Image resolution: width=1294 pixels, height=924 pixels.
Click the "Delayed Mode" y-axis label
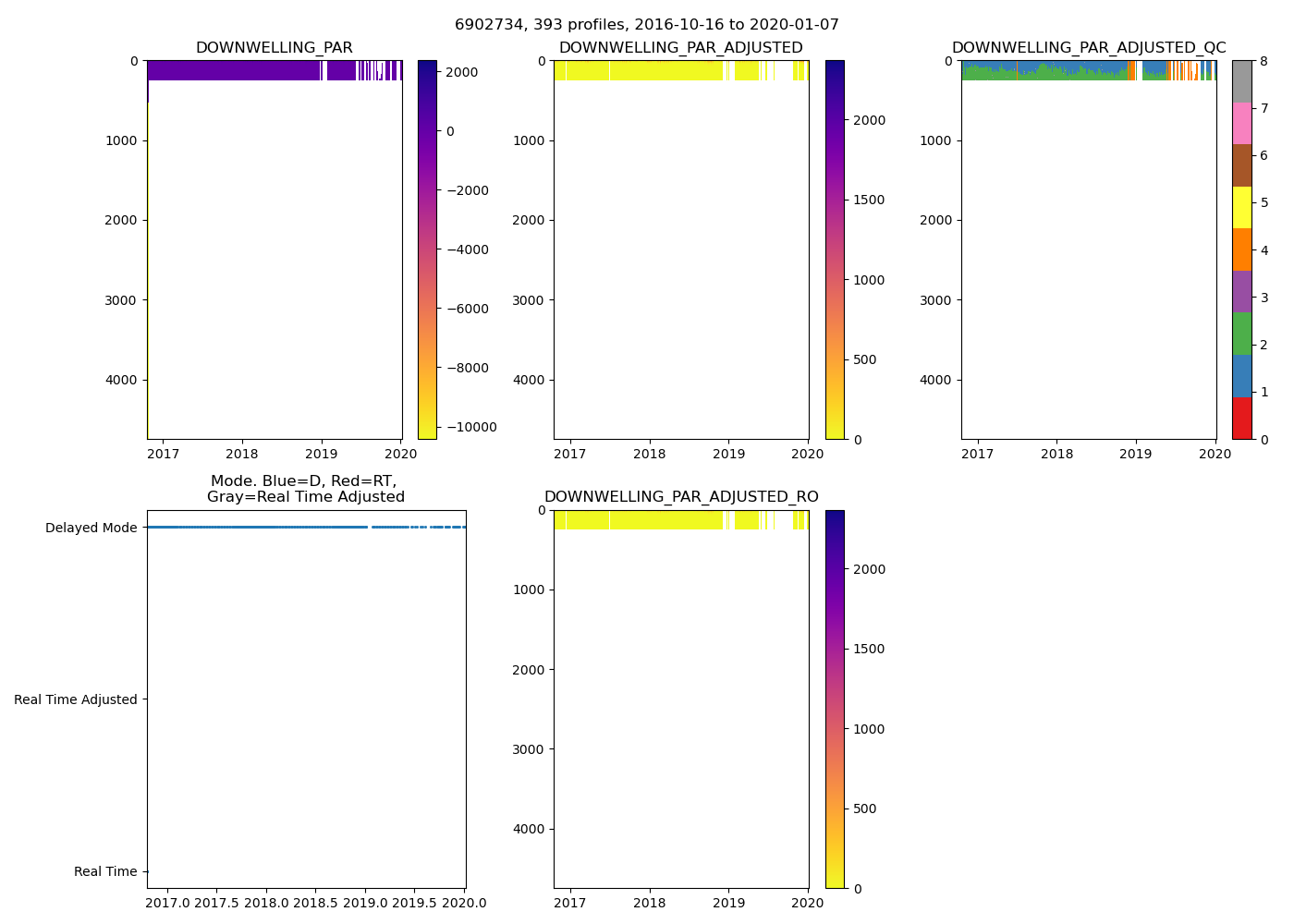(x=91, y=528)
